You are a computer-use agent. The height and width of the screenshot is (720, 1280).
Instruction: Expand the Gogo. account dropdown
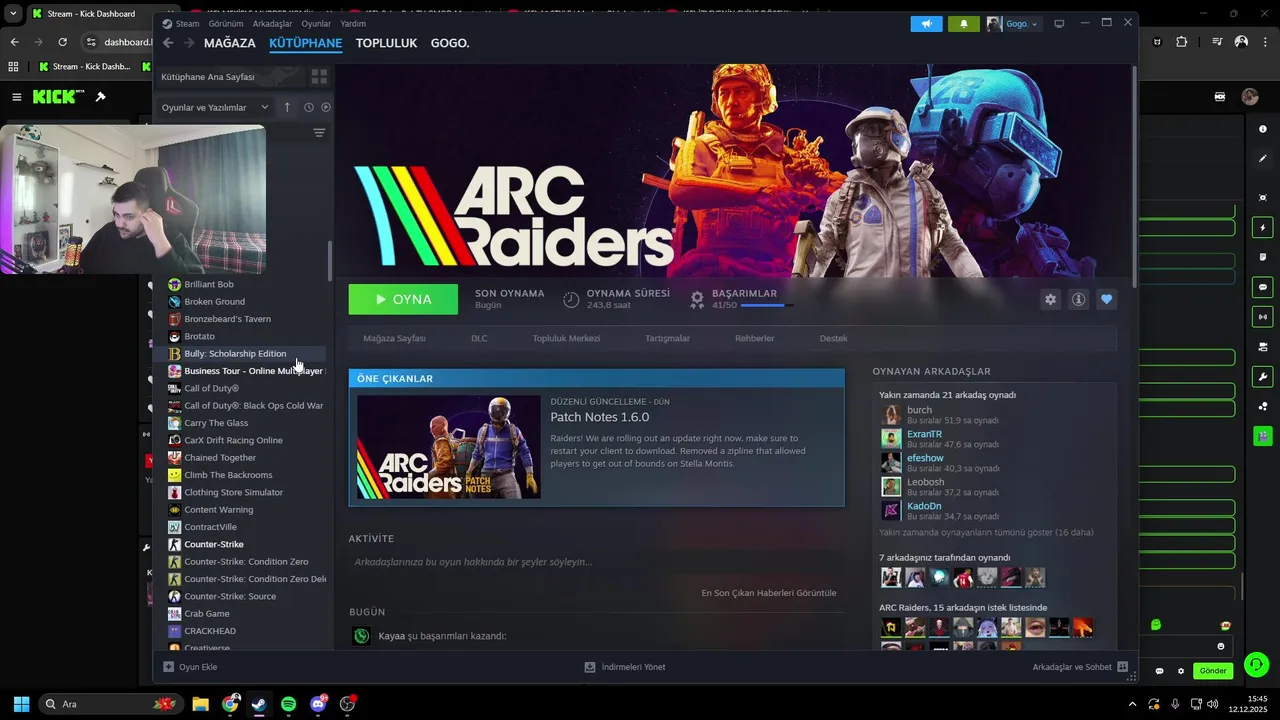point(1013,23)
